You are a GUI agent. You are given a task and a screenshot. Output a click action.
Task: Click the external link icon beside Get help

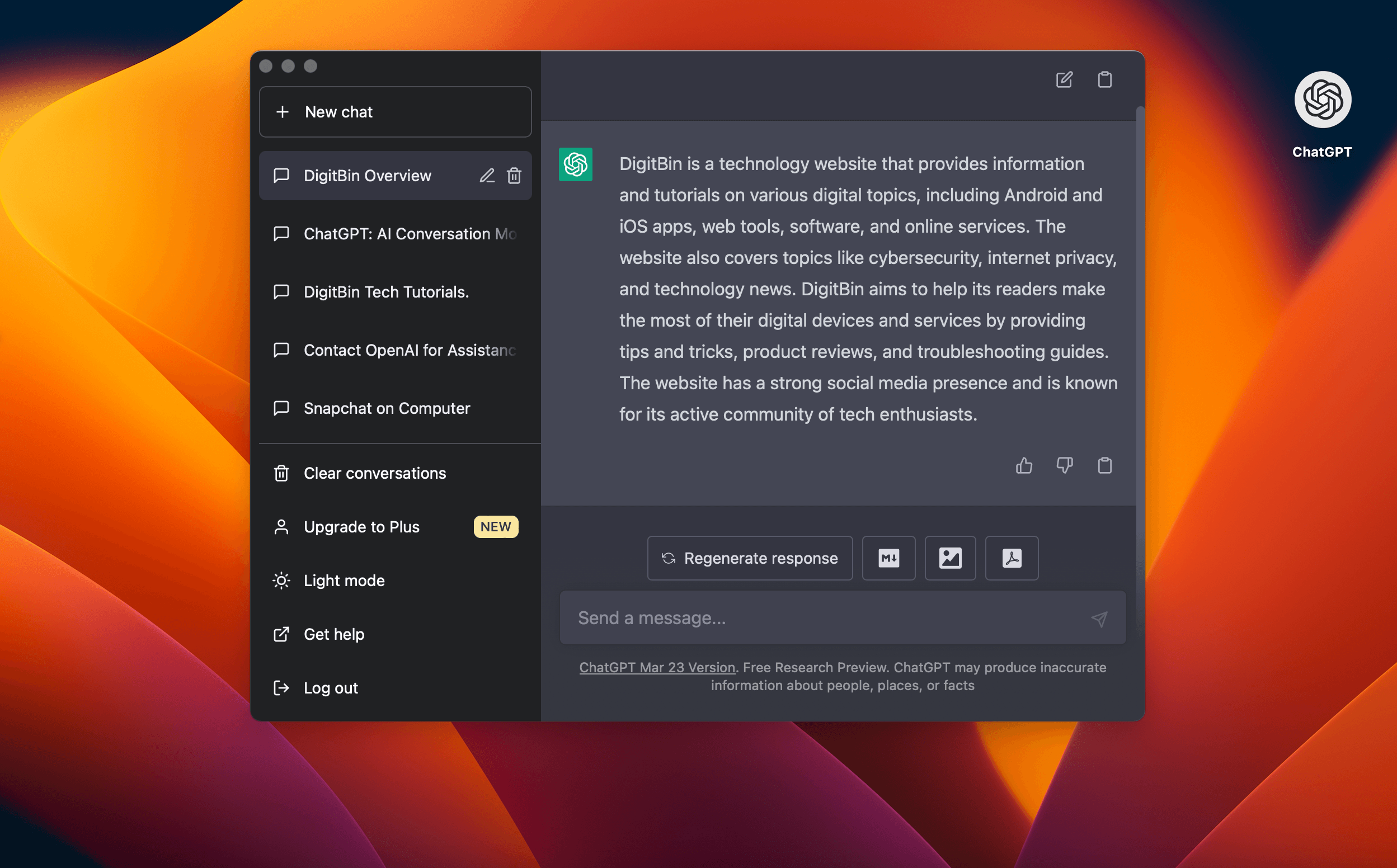pyautogui.click(x=281, y=634)
